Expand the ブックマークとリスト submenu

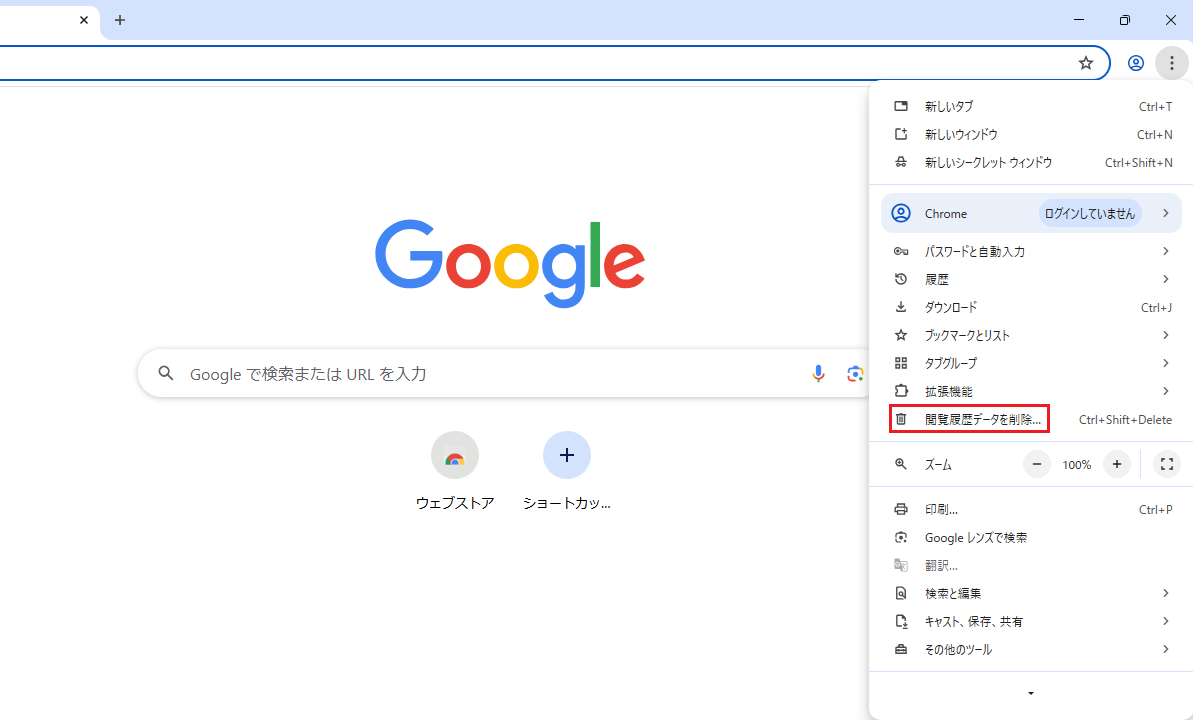(1030, 335)
